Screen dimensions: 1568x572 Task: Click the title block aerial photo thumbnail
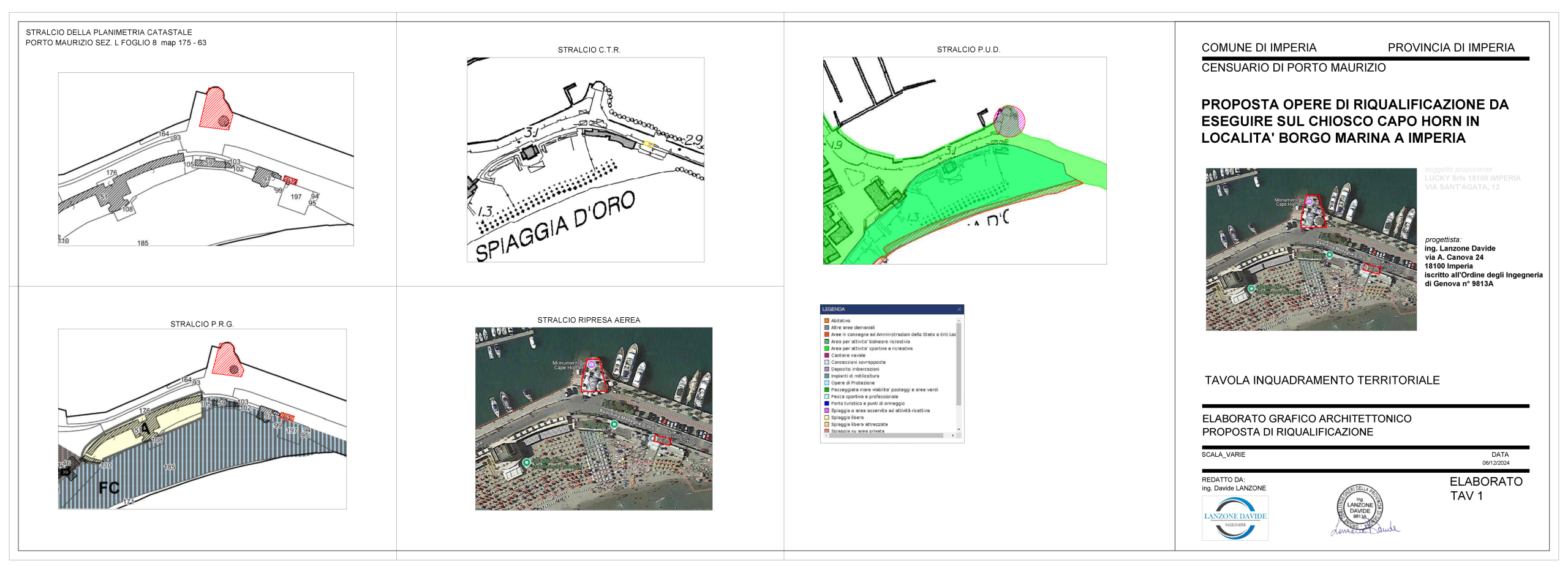point(1311,249)
